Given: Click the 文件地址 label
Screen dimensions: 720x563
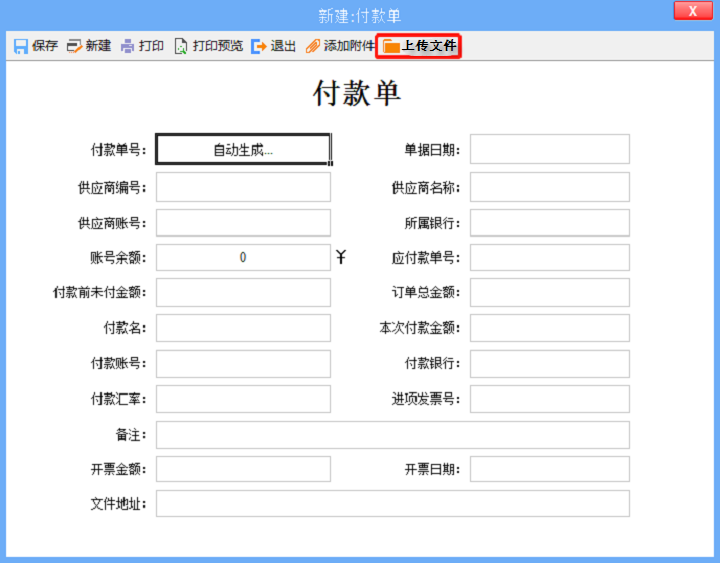Looking at the screenshot, I should [118, 504].
